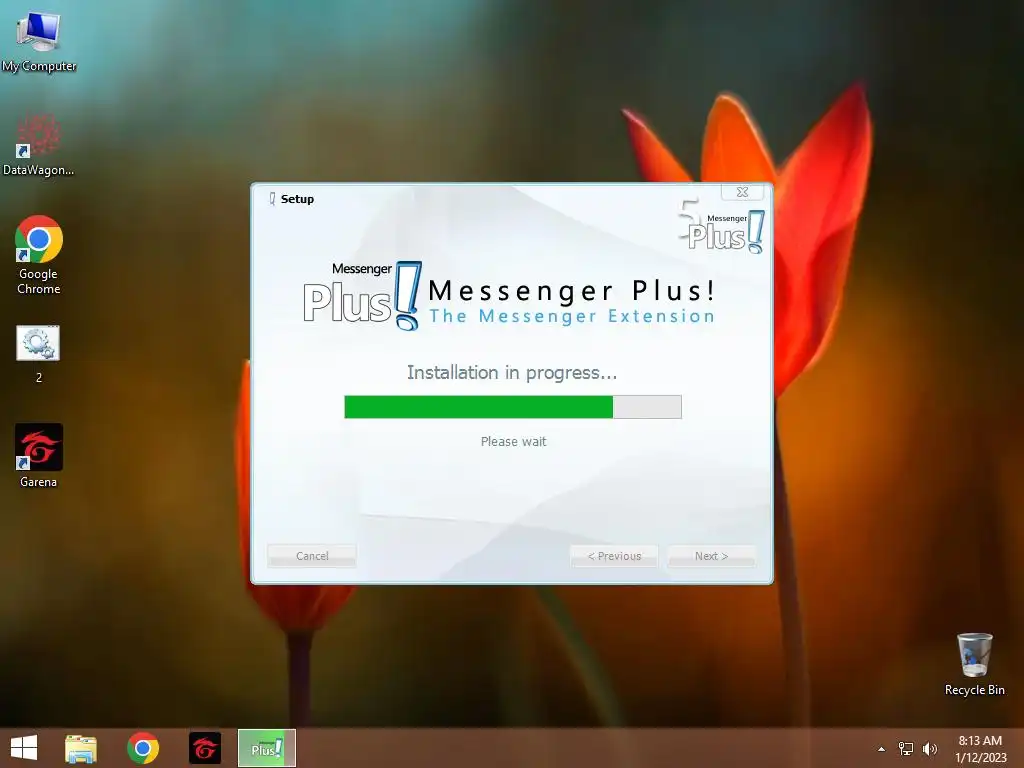Screen dimensions: 1024x768
Task: Select the gear file named 2 on desktop
Action: coord(39,354)
